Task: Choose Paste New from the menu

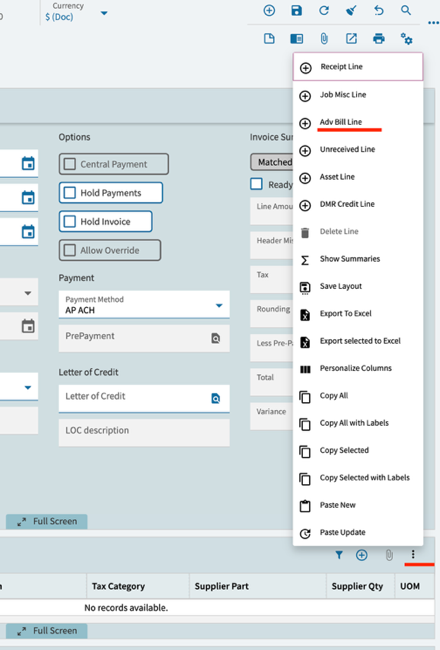Action: (358, 505)
